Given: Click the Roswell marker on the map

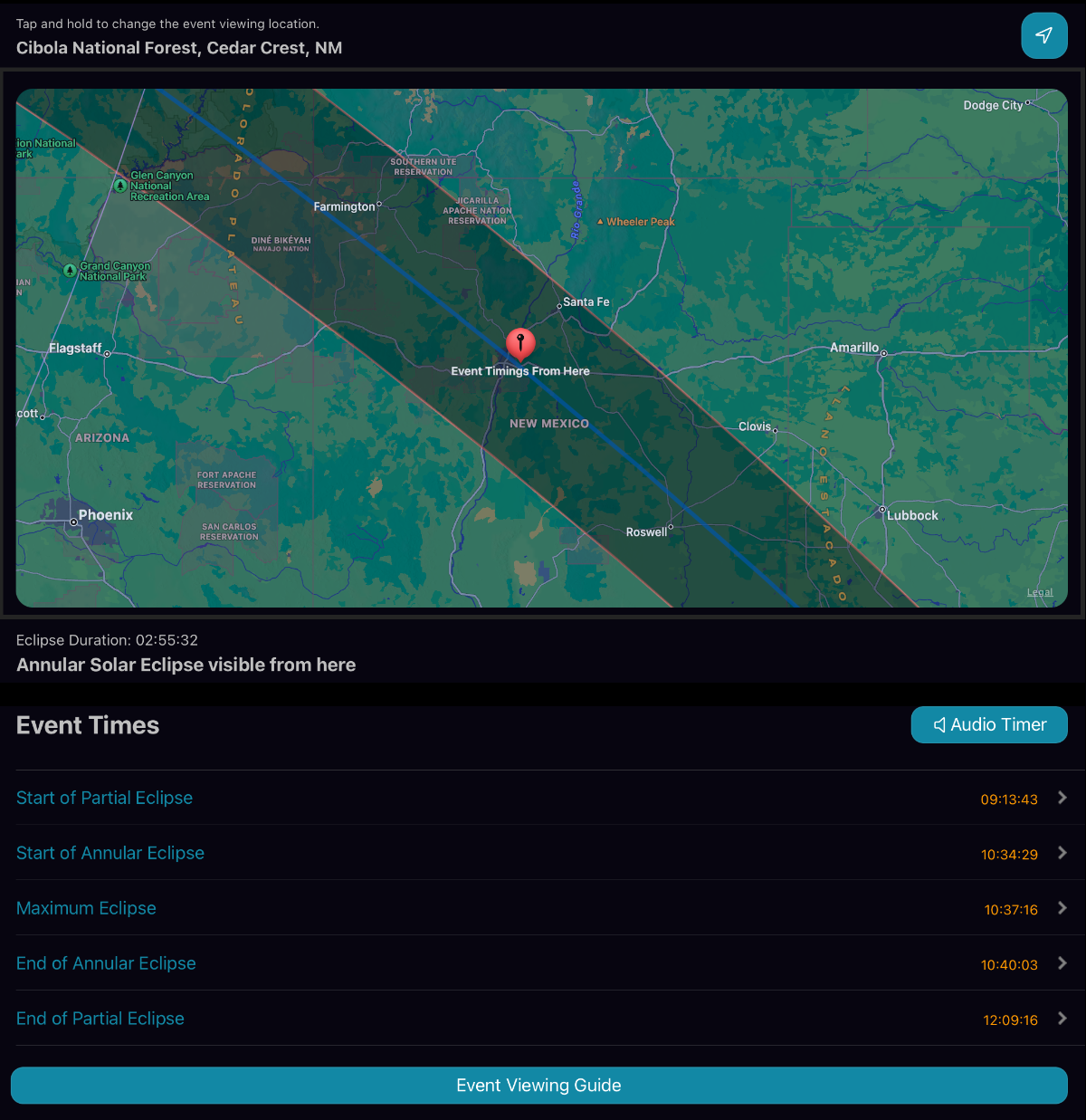Looking at the screenshot, I should coord(671,526).
